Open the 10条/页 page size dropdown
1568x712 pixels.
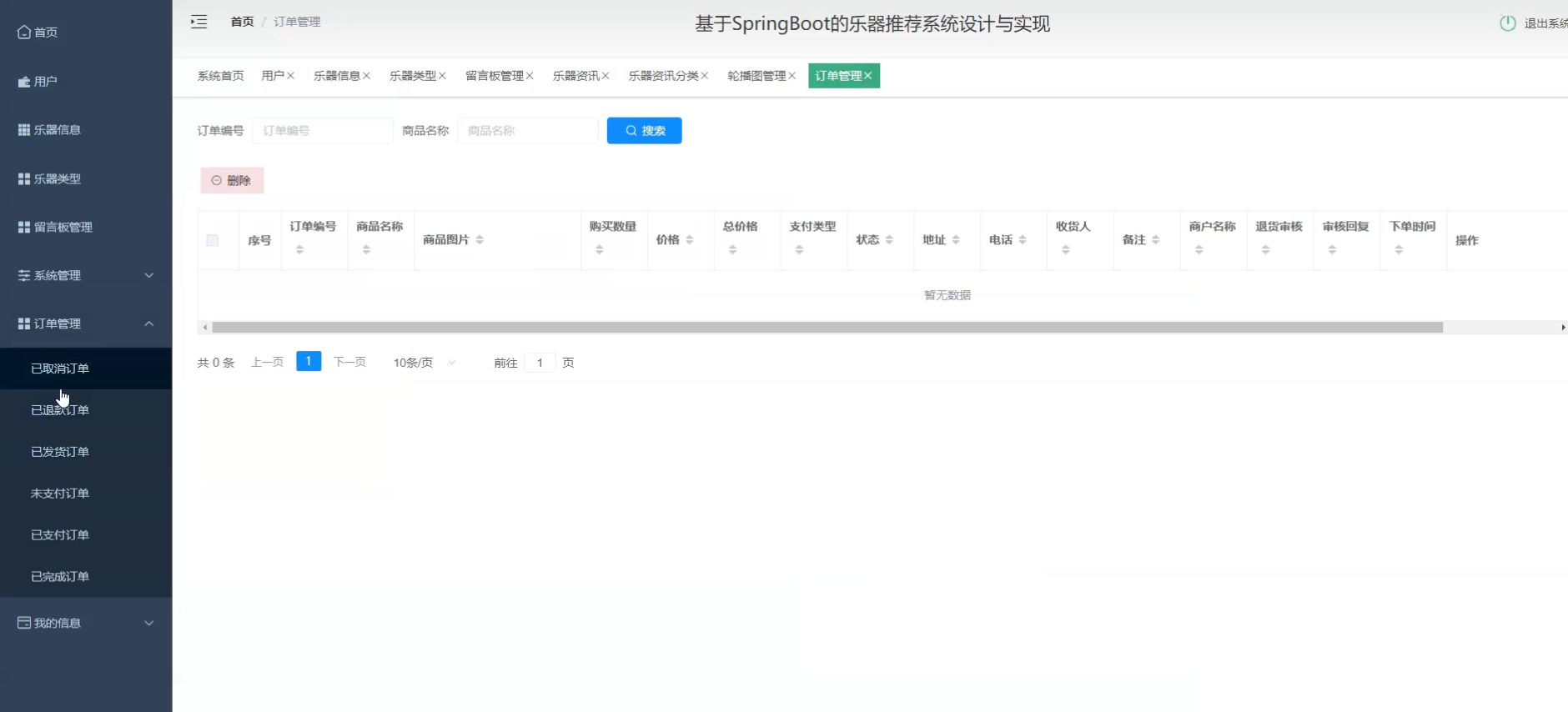click(x=425, y=363)
